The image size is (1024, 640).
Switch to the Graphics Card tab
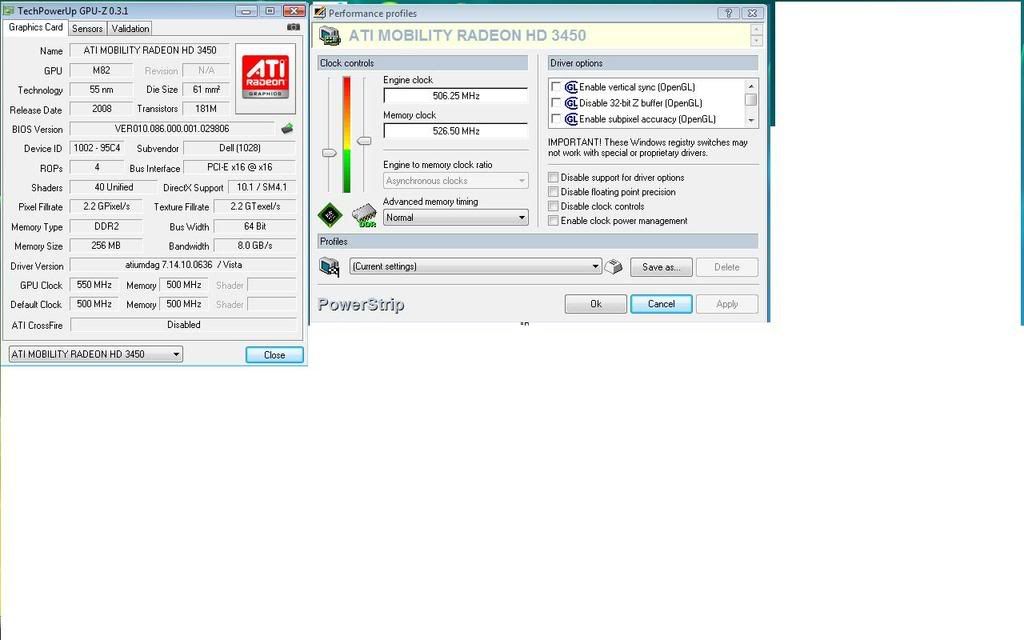pos(35,27)
